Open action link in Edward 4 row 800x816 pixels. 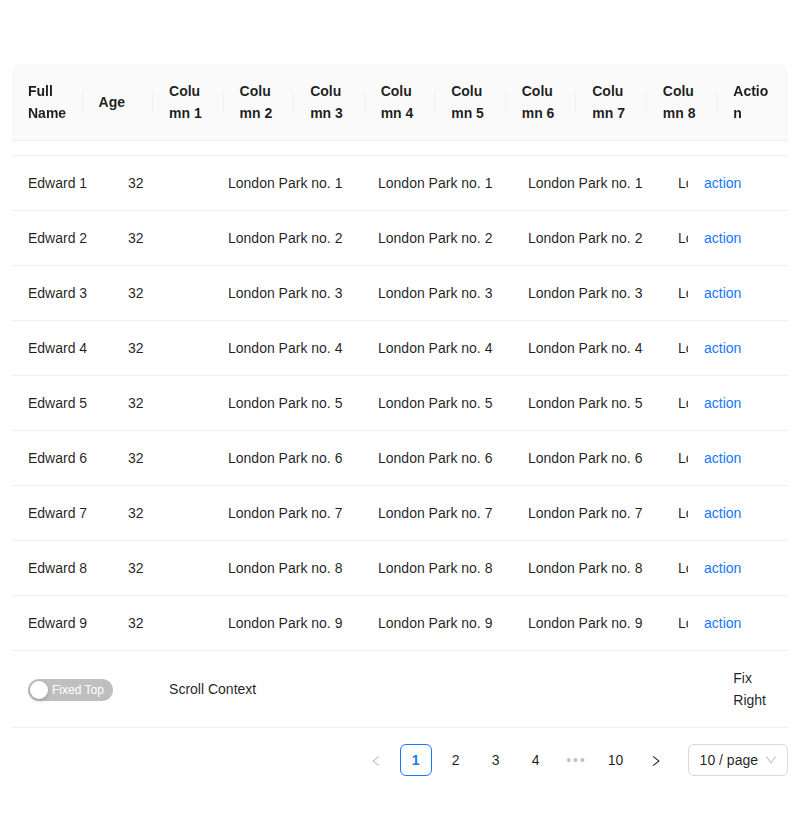tap(722, 348)
